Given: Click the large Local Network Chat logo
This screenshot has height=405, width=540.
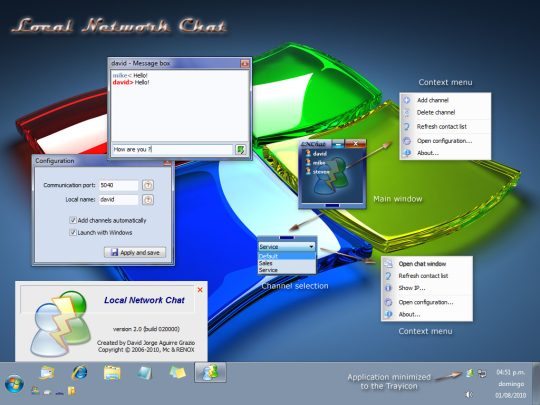Looking at the screenshot, I should click(60, 324).
